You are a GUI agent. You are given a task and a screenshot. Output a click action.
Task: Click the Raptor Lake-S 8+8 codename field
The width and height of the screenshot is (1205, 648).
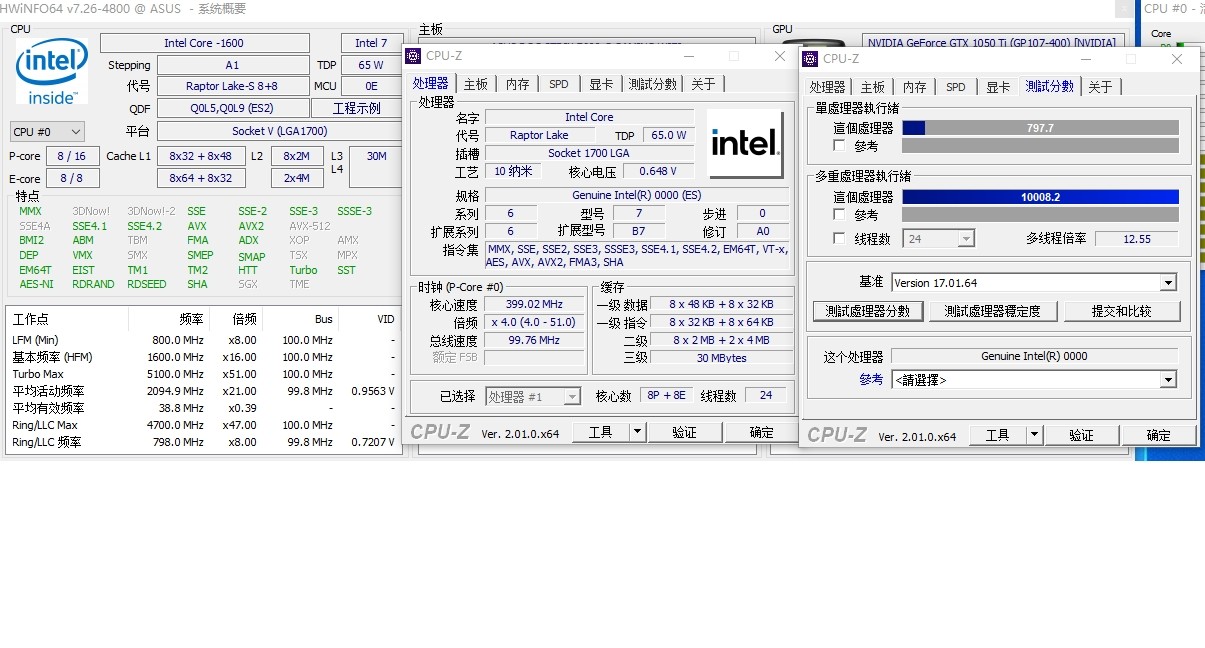pyautogui.click(x=232, y=86)
